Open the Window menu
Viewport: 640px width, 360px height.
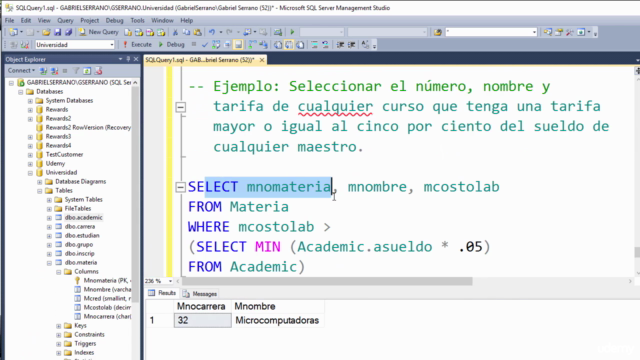point(162,20)
